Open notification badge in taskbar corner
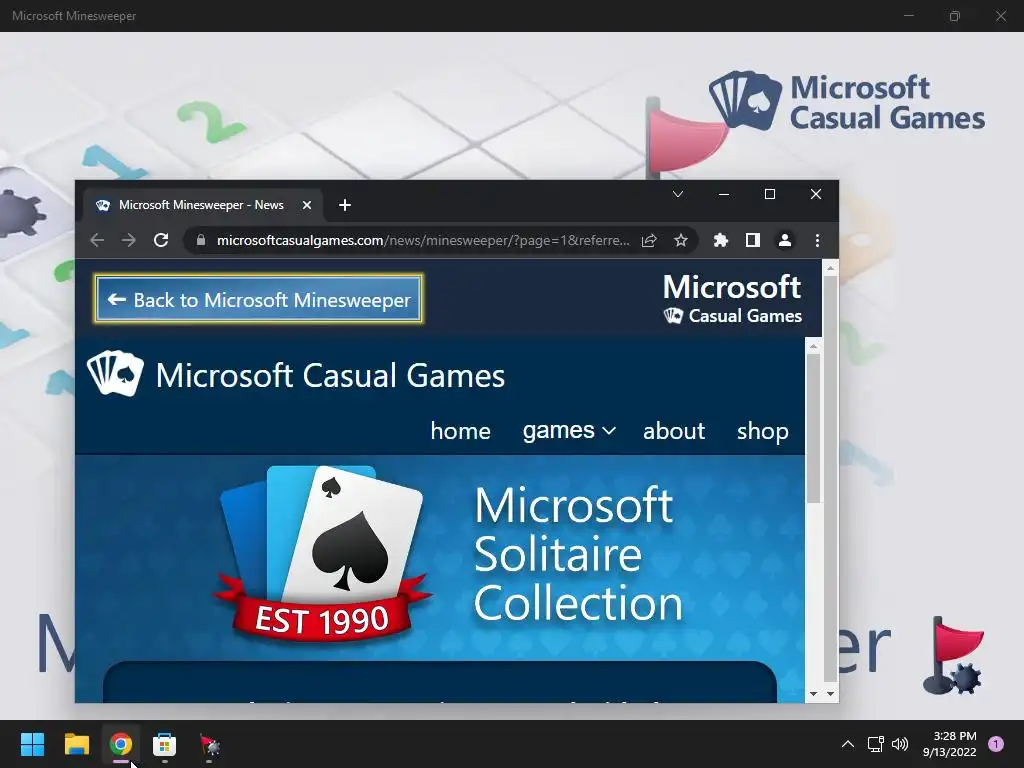This screenshot has width=1024, height=768. pos(996,744)
